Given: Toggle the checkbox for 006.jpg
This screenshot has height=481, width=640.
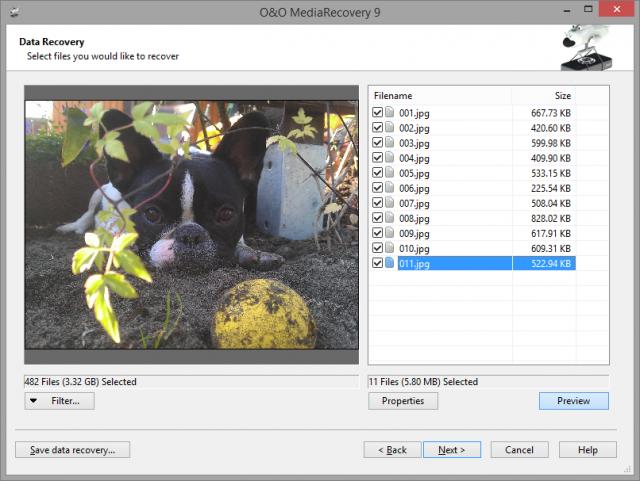Looking at the screenshot, I should pyautogui.click(x=377, y=188).
